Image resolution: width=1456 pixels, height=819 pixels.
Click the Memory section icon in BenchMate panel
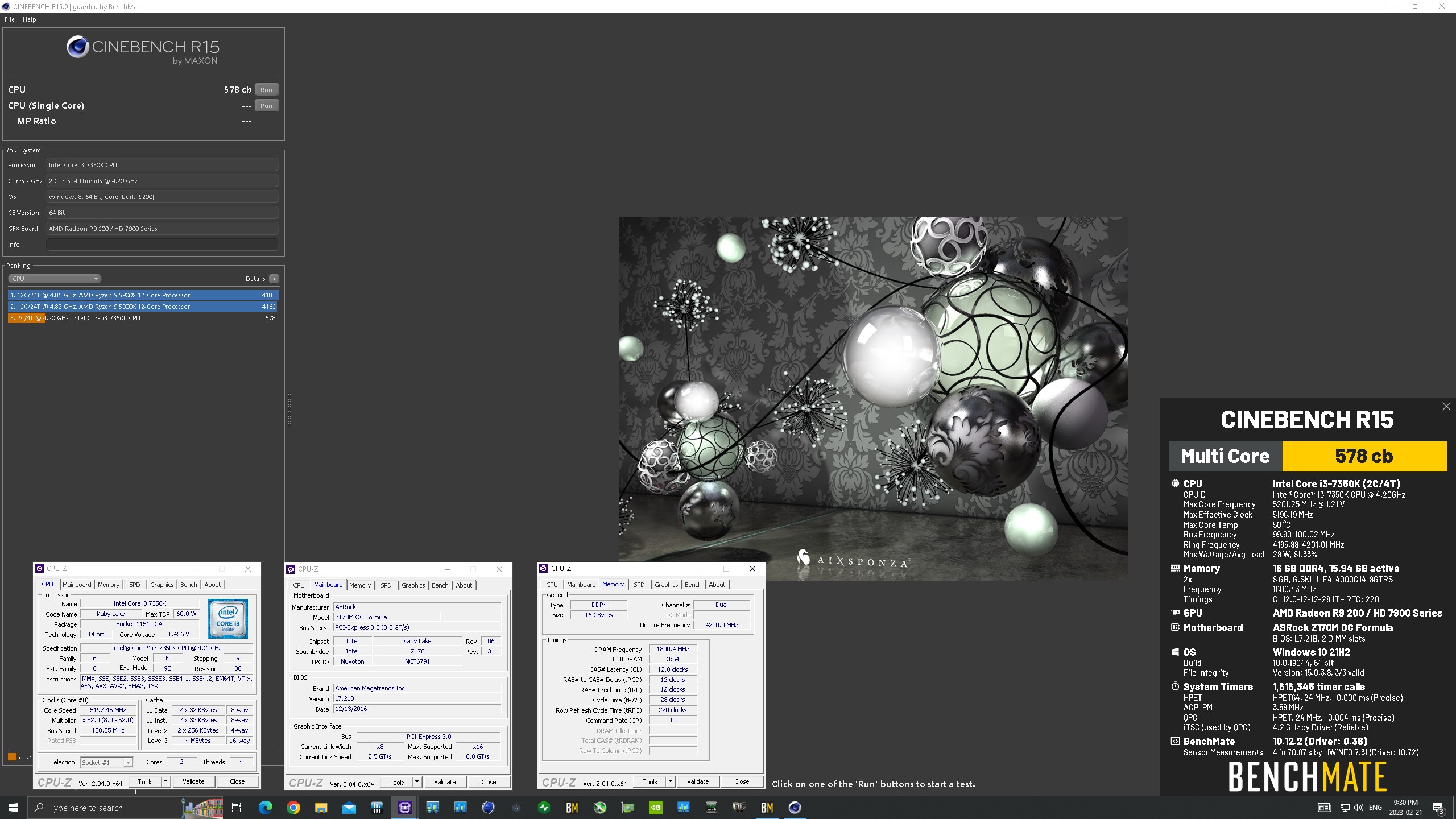point(1175,568)
